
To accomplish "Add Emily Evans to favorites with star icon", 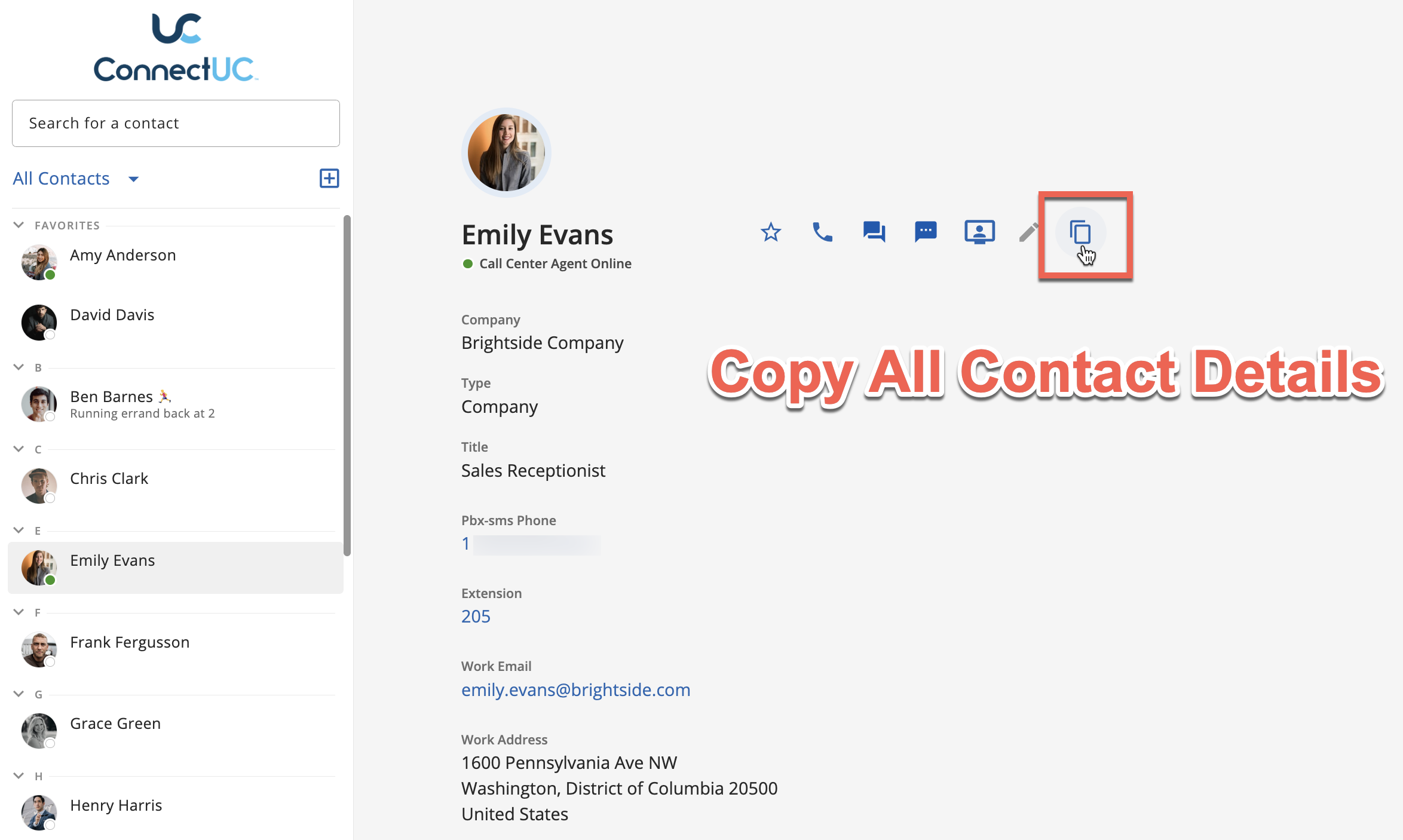I will point(771,232).
